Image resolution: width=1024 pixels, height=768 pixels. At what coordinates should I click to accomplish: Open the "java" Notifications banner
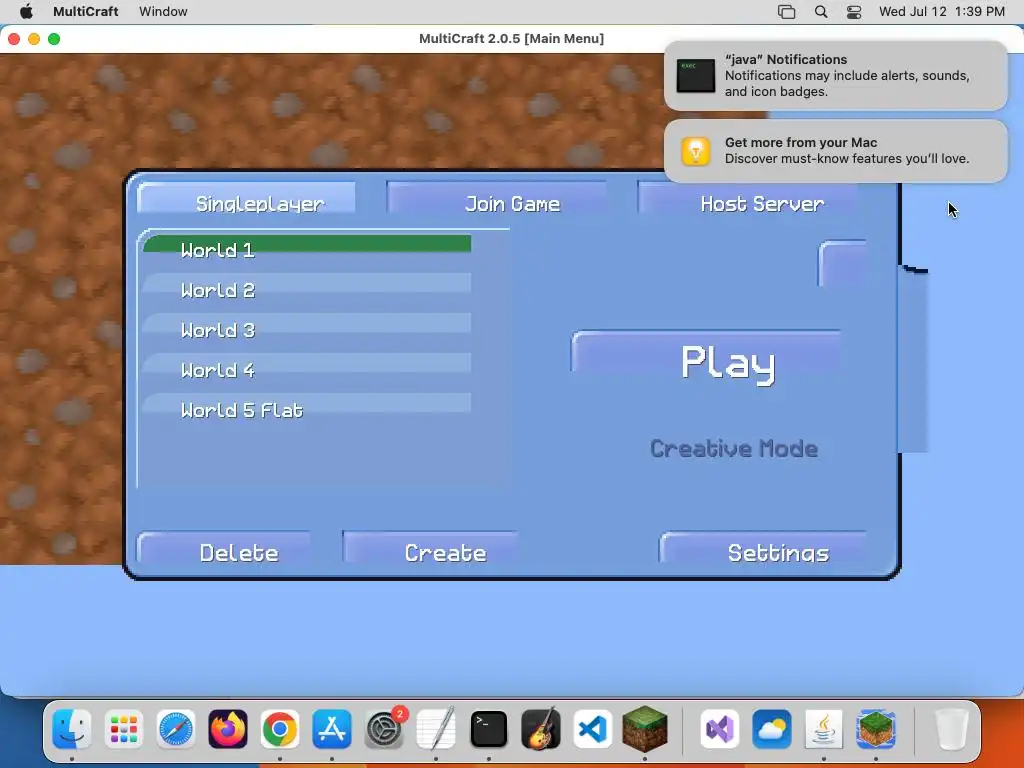835,76
